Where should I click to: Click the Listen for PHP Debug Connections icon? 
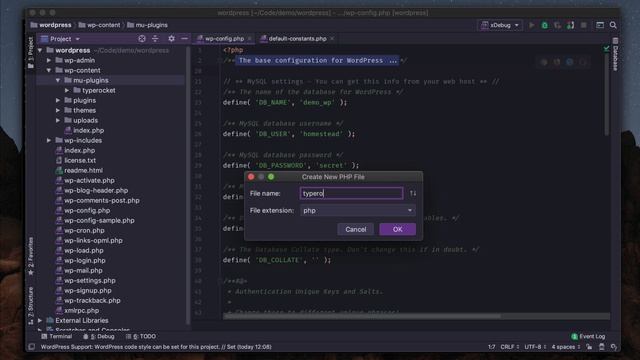(x=571, y=25)
